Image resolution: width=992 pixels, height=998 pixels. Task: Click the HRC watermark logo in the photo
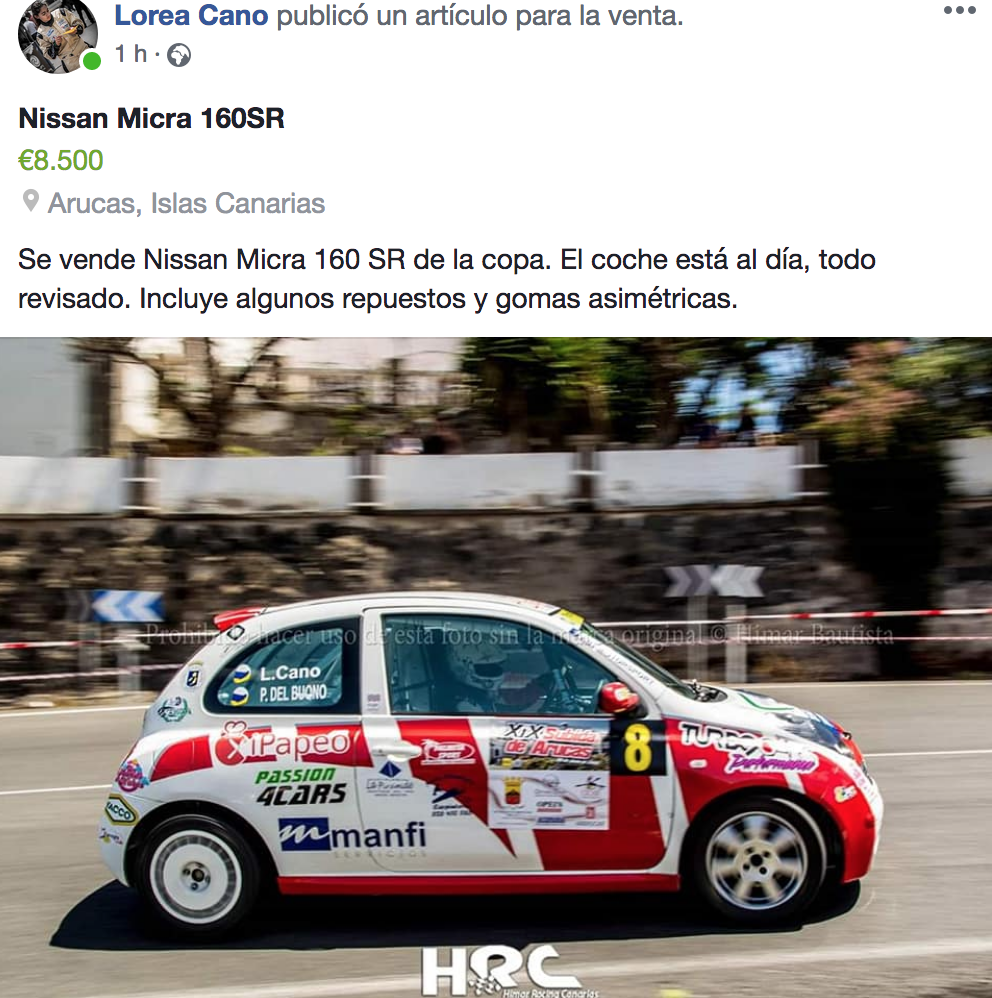point(501,971)
